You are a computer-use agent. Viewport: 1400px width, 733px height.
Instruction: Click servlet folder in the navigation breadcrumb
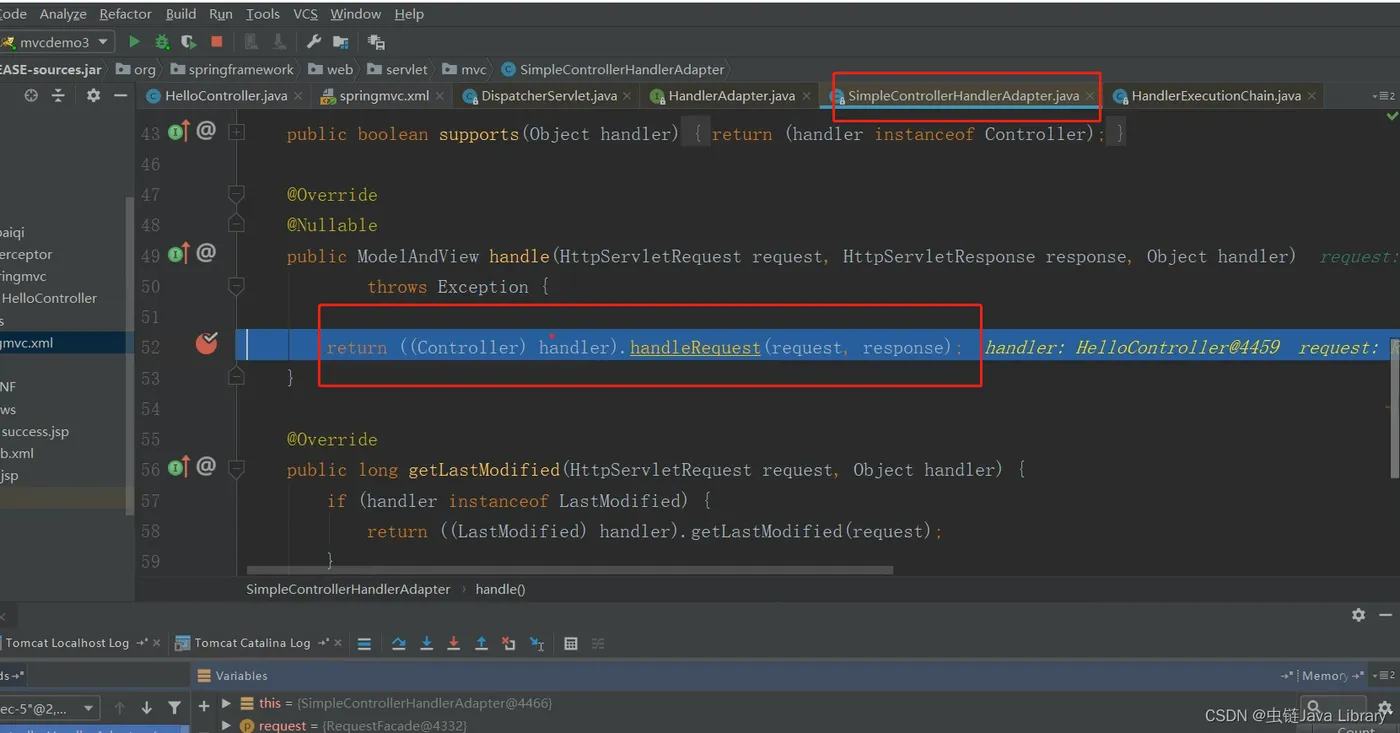[x=406, y=69]
